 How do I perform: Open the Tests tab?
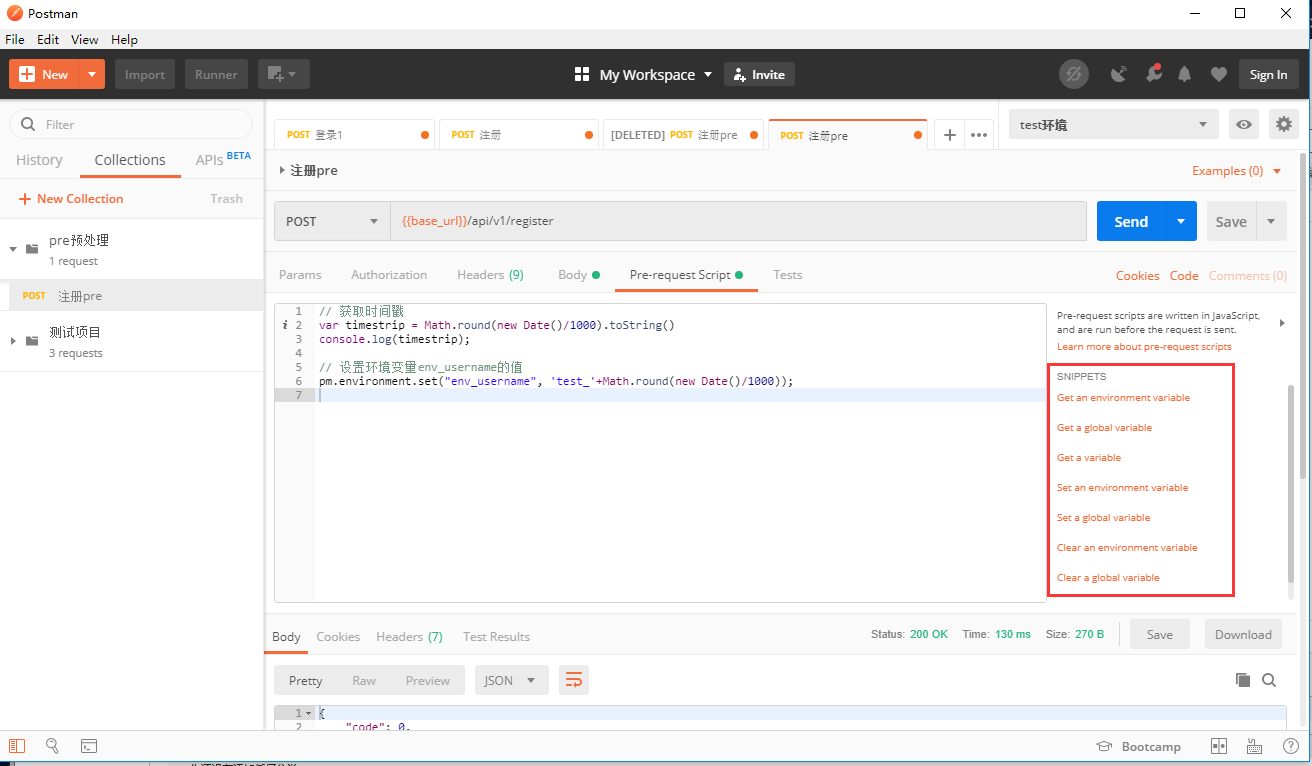point(788,274)
